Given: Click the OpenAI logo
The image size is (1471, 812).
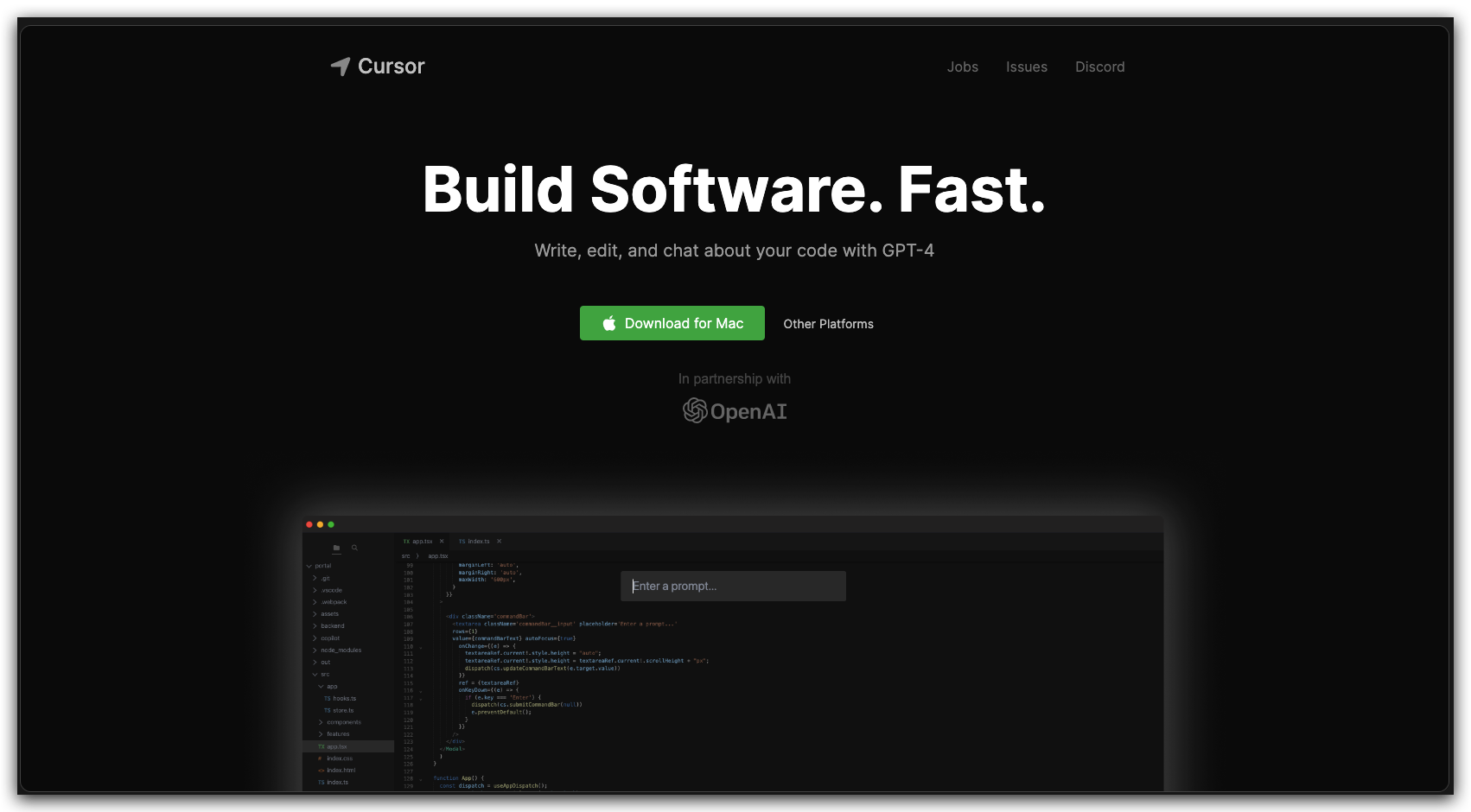Looking at the screenshot, I should [735, 411].
